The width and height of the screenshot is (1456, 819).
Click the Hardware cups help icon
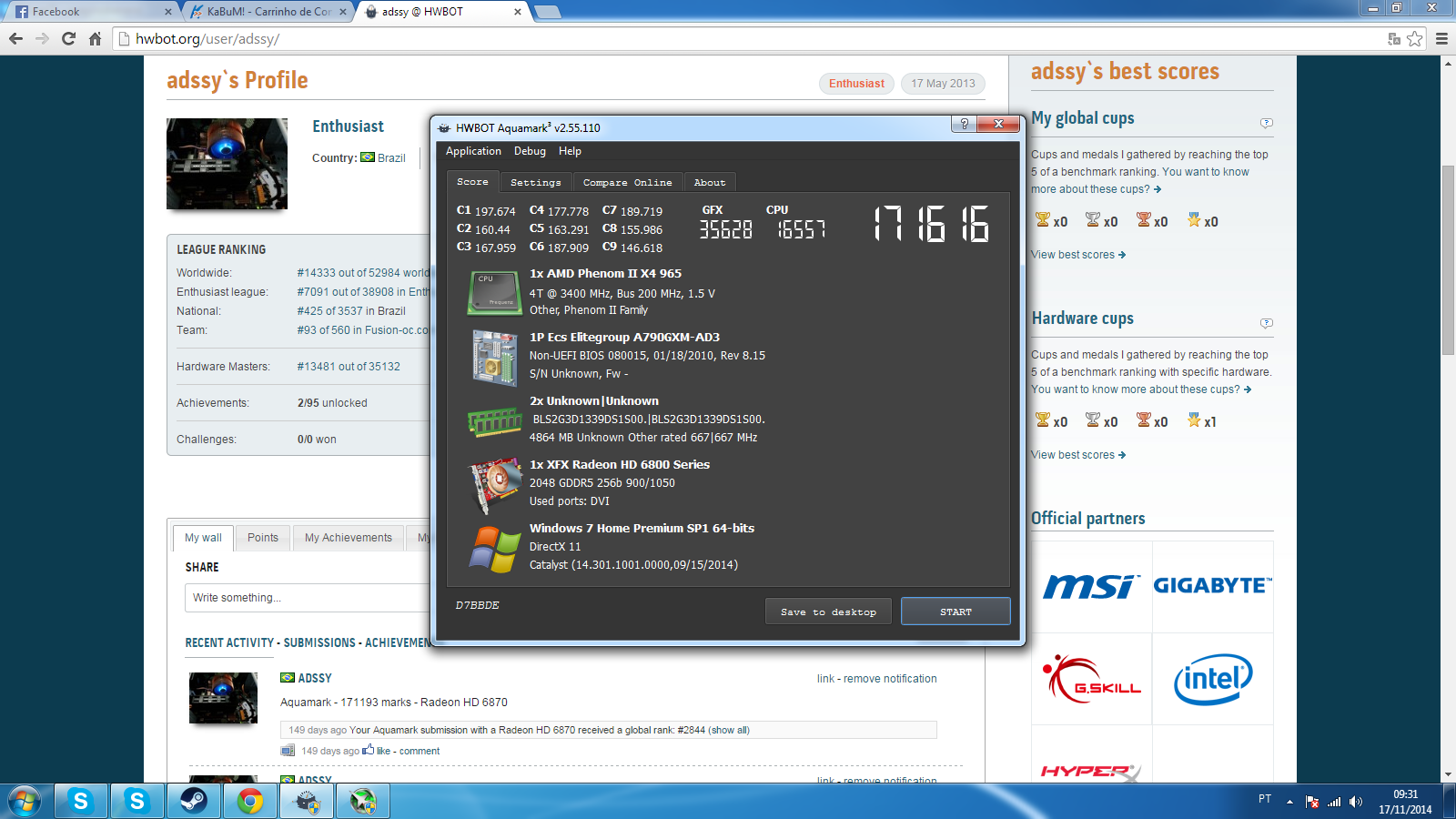pyautogui.click(x=1267, y=323)
